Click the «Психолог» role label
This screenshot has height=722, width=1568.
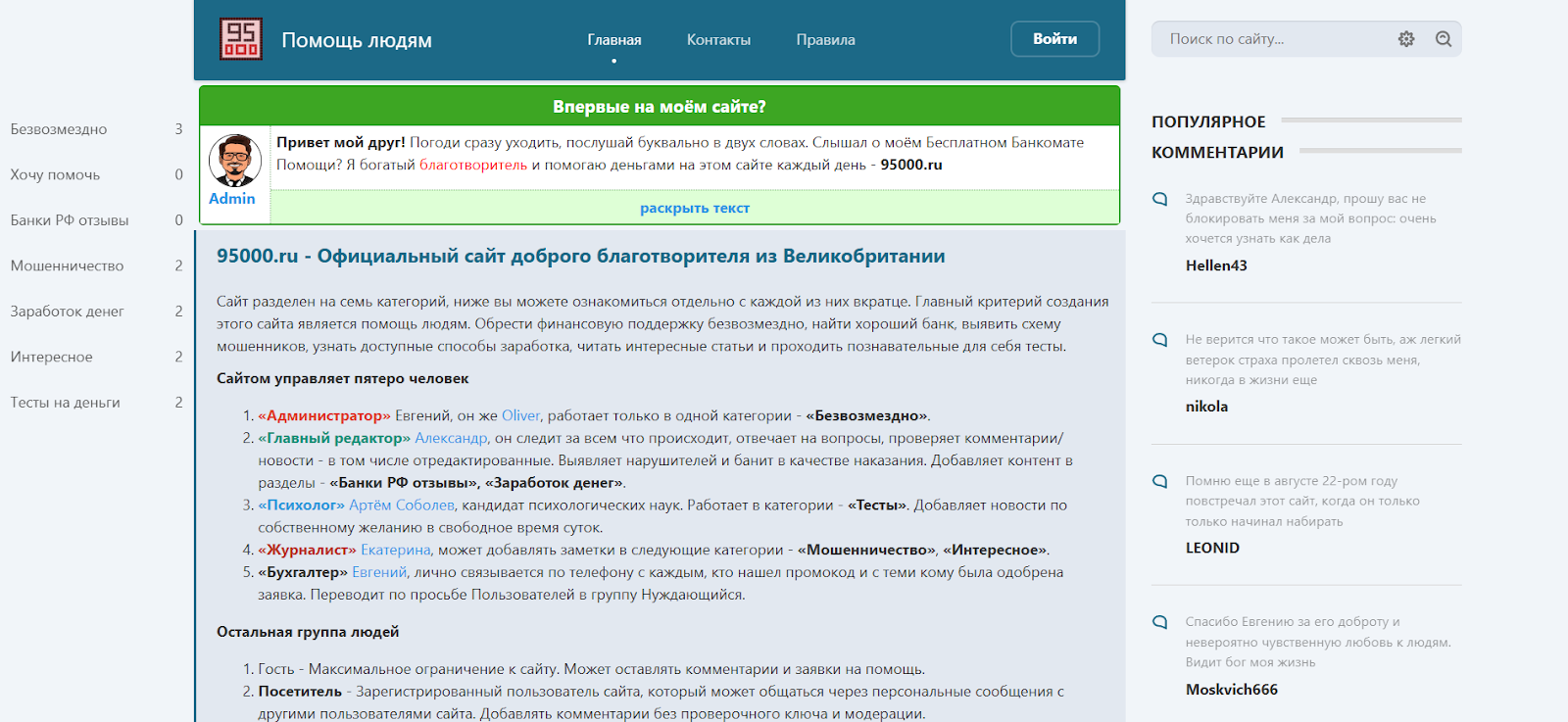click(302, 505)
